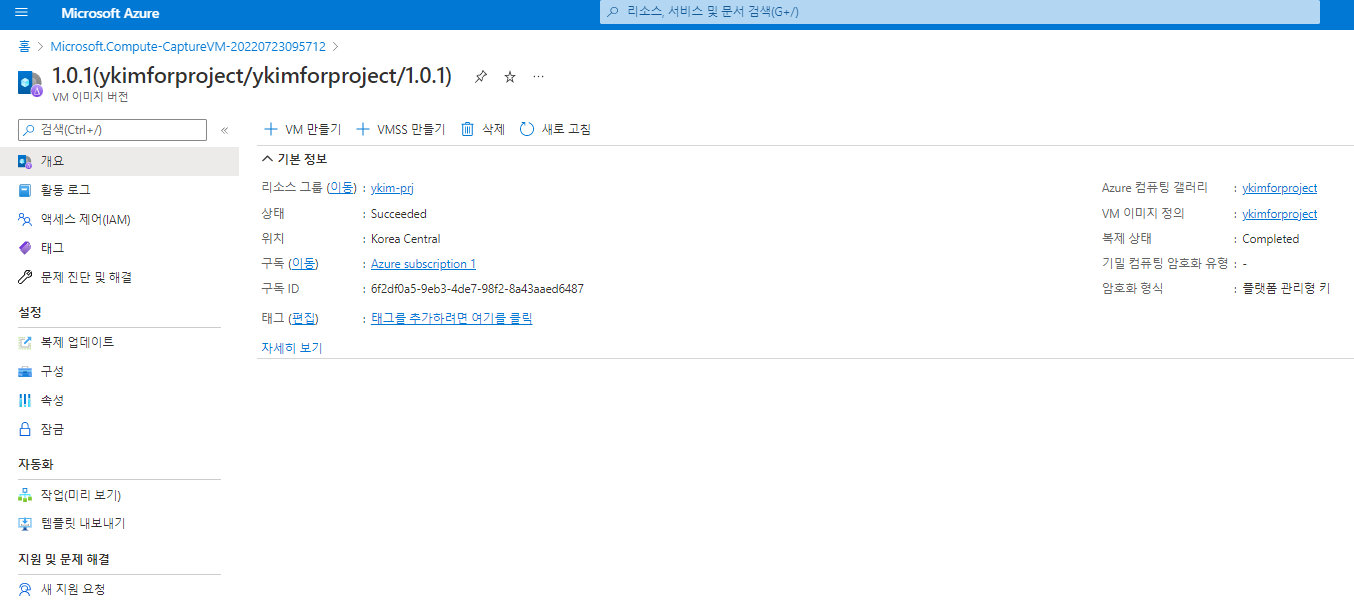Open 개요 in the sidebar menu
The image size is (1354, 609).
click(120, 161)
